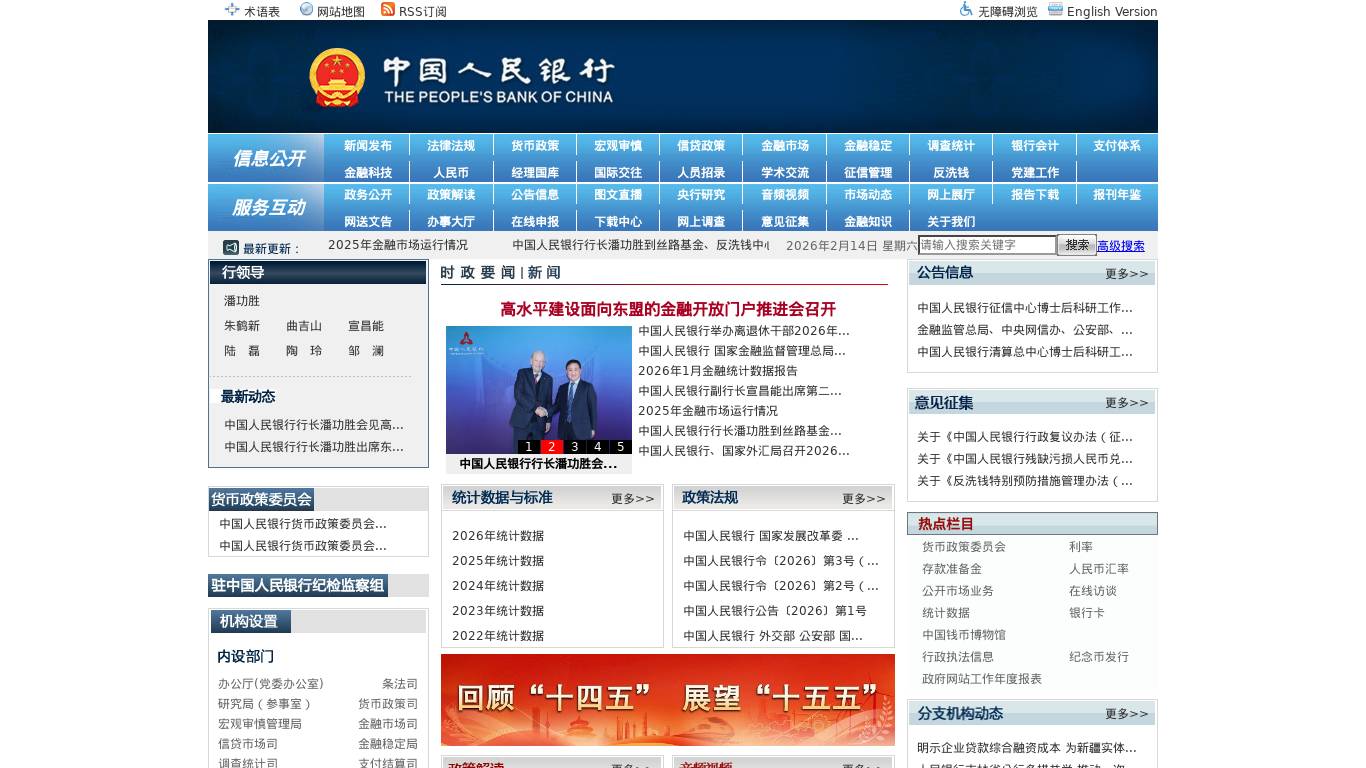1366x768 pixels.
Task: Click the keyboard icon beside English Version
Action: [1054, 9]
